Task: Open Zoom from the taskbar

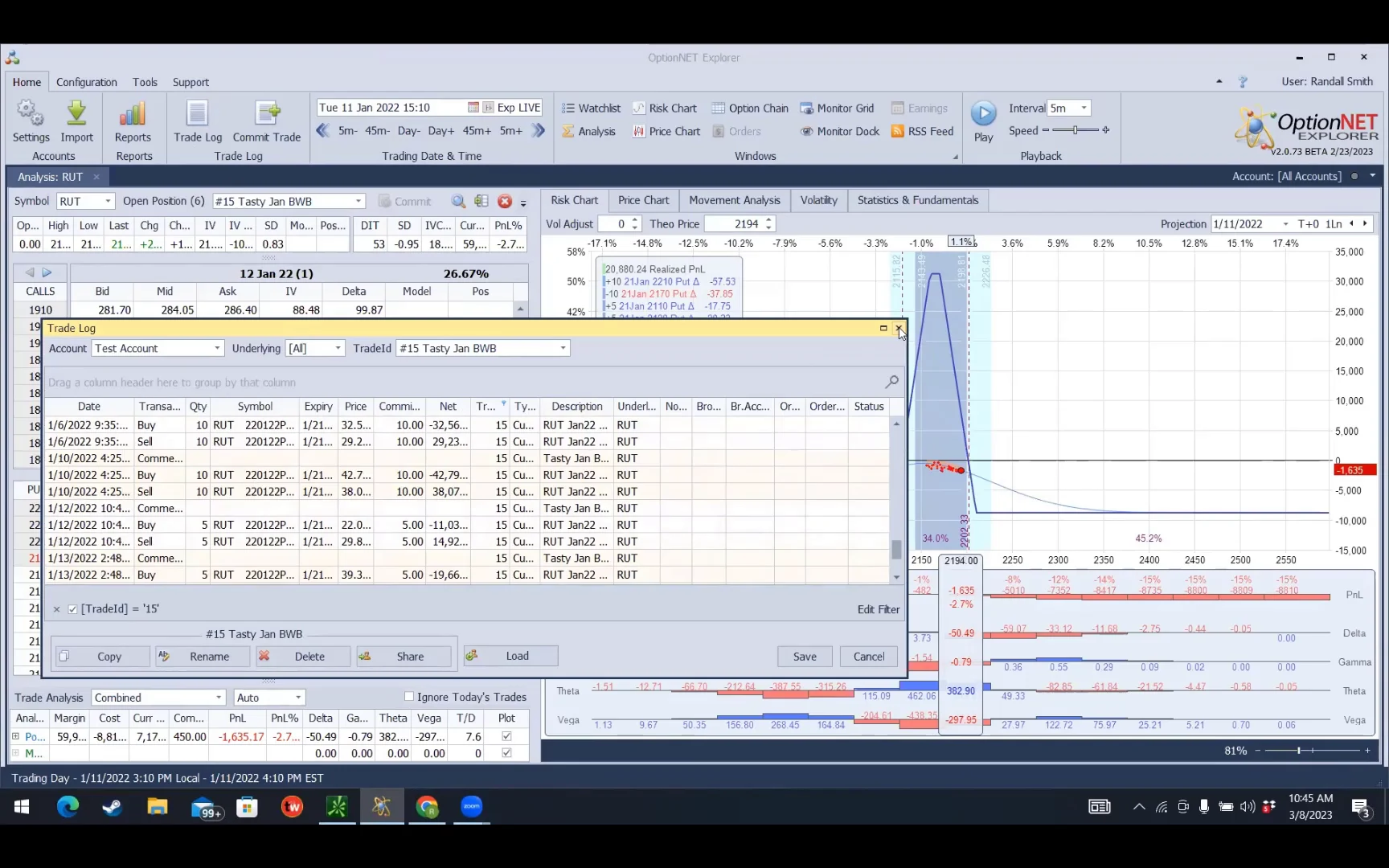Action: pos(472,806)
